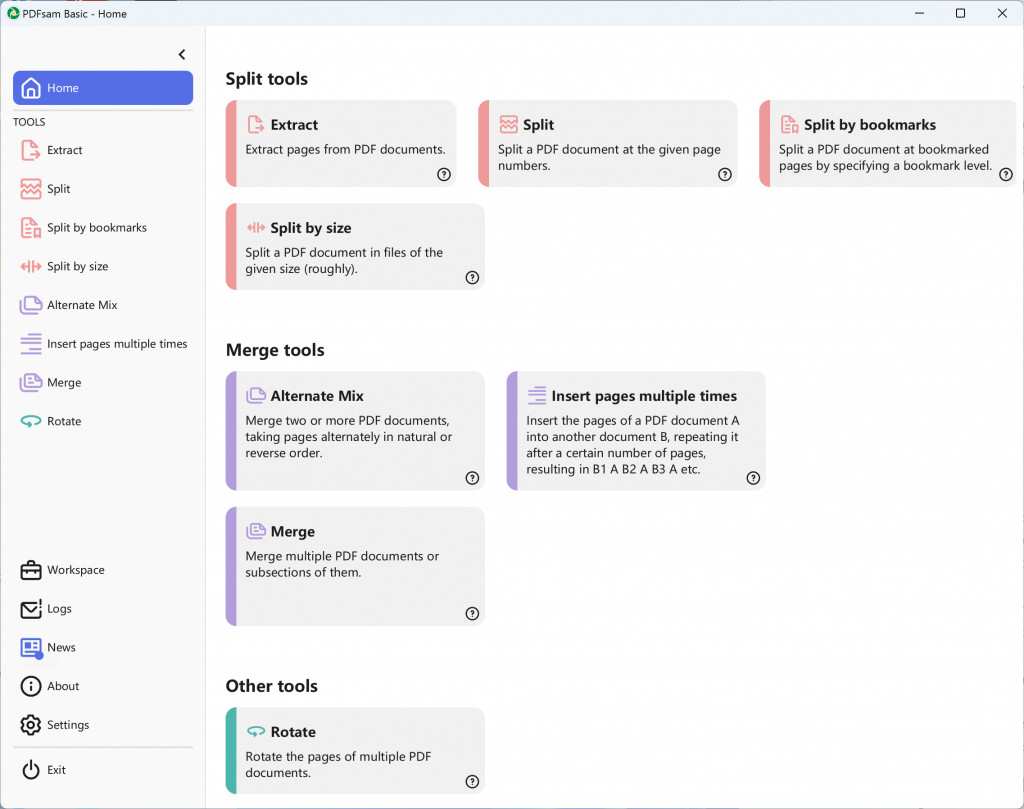Open Alternate Mix label from the sidebar
The height and width of the screenshot is (809, 1024).
coord(82,305)
